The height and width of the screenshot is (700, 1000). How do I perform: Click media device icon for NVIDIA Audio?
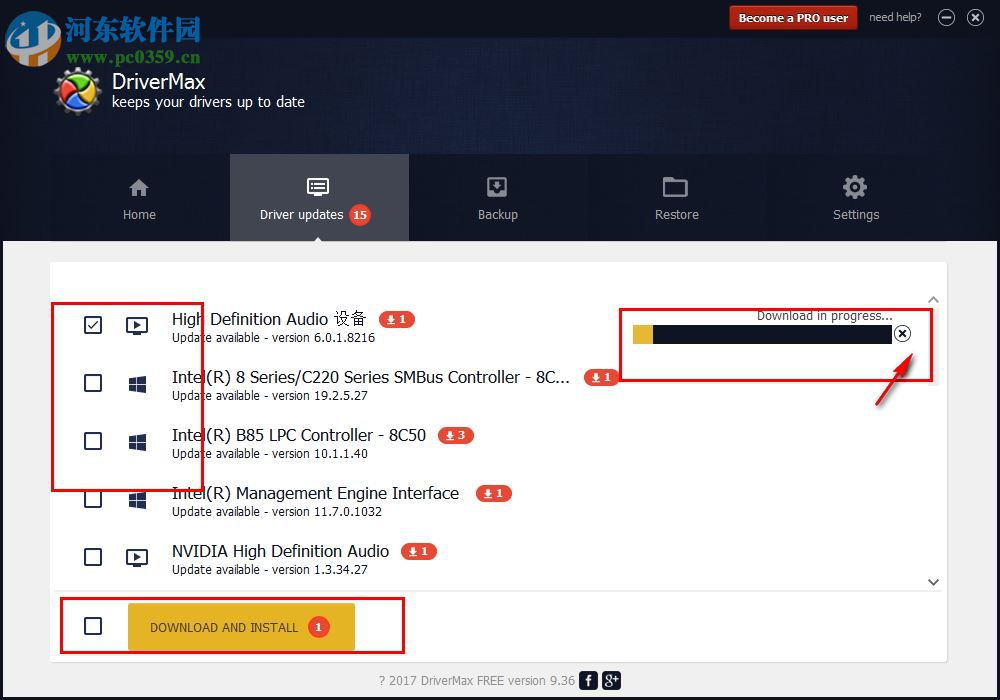pyautogui.click(x=137, y=558)
